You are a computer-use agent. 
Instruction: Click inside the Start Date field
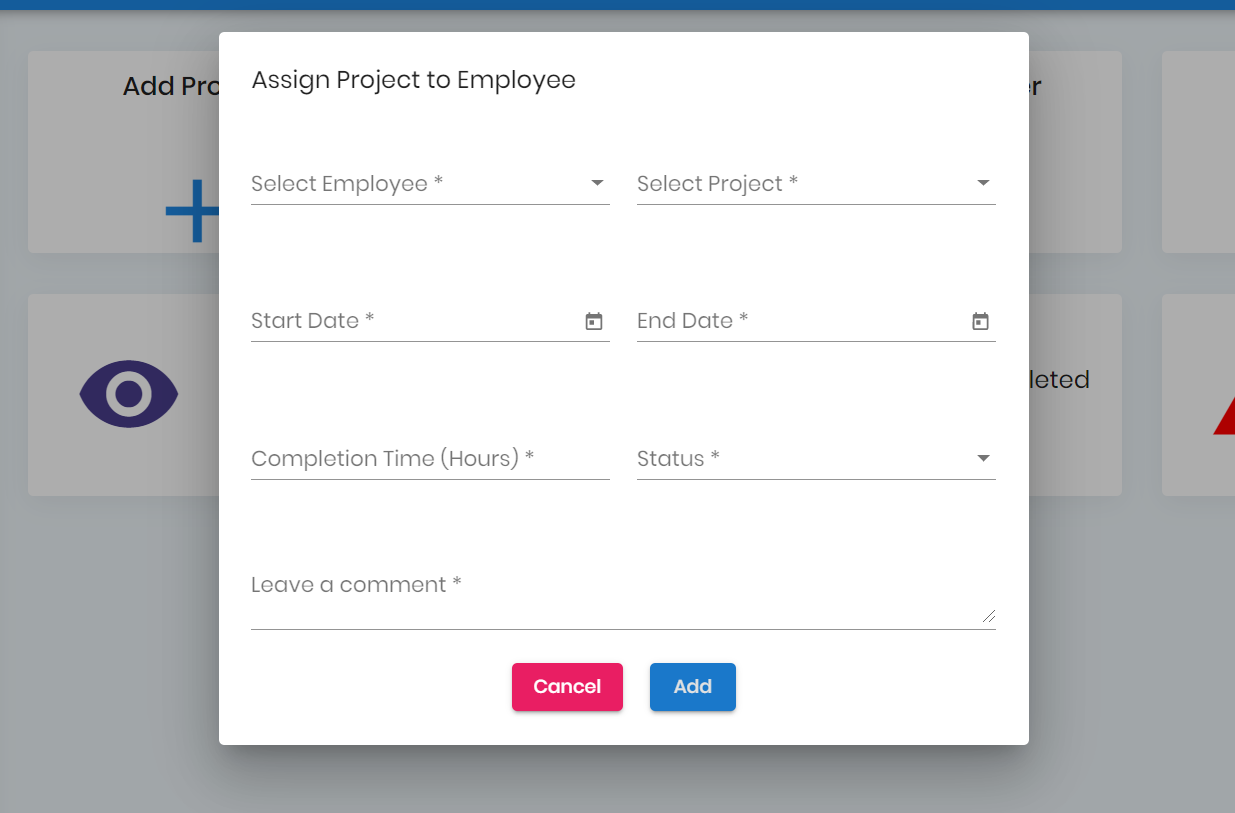(x=400, y=321)
